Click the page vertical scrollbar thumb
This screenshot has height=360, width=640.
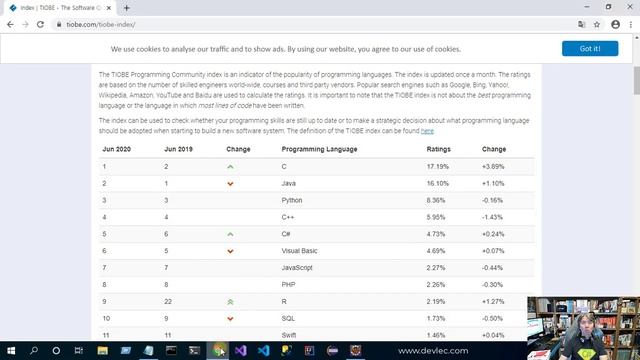click(636, 80)
